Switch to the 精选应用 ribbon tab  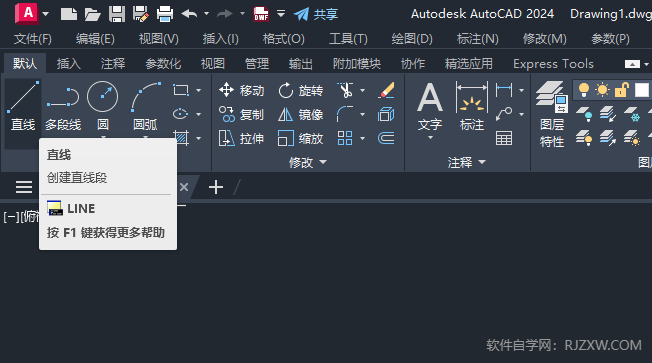(469, 64)
